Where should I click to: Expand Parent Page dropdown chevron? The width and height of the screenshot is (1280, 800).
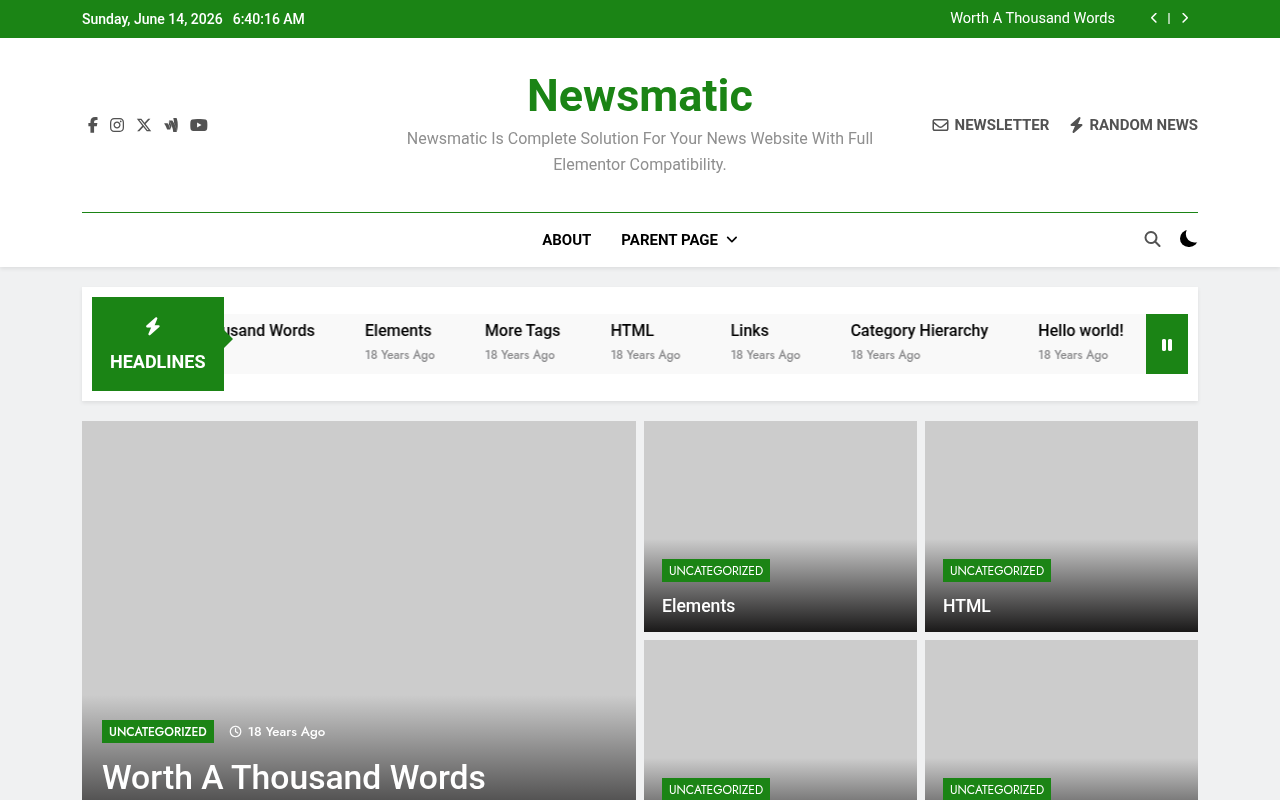click(x=732, y=240)
